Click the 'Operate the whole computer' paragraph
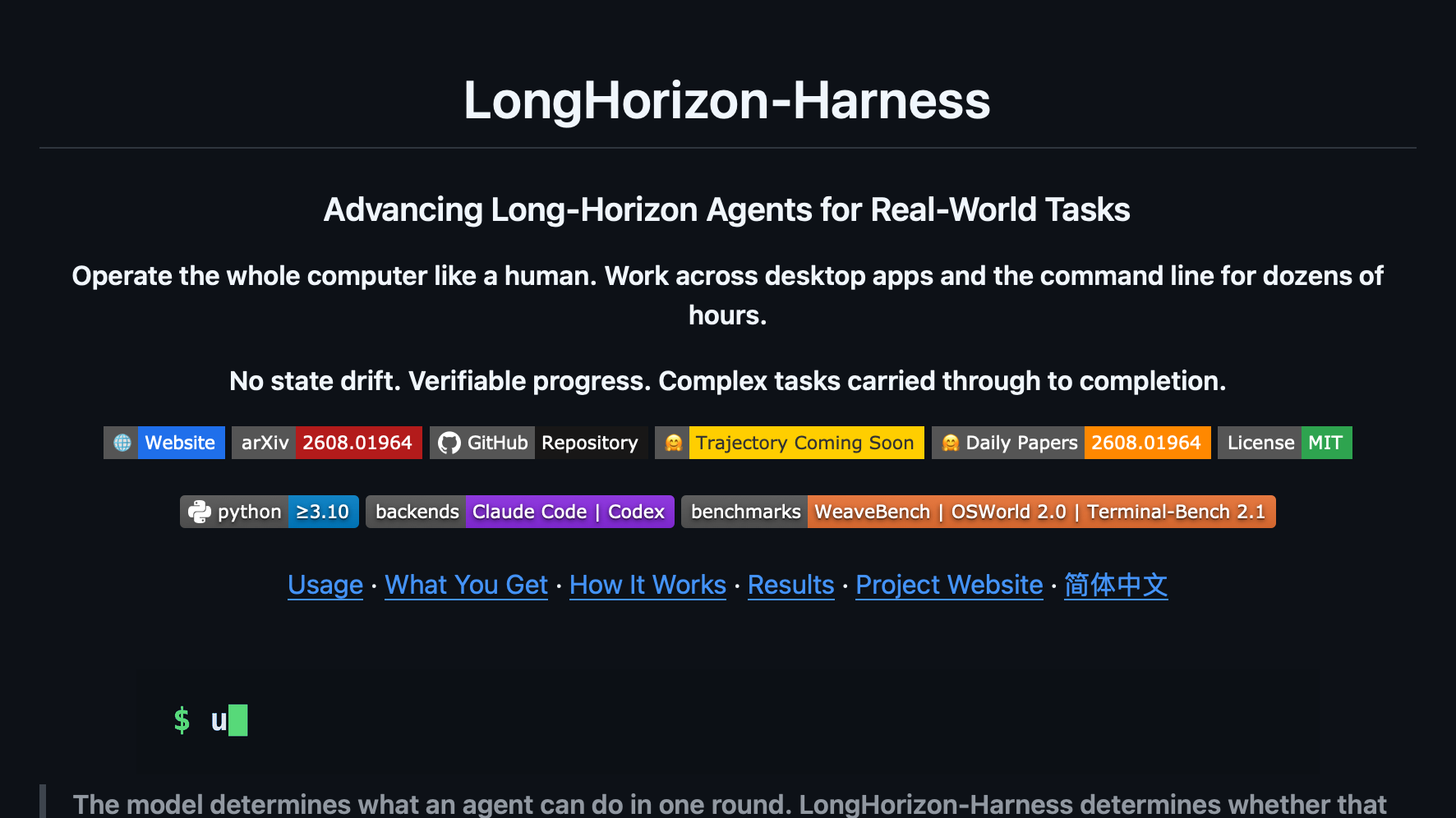Screen dimensions: 1456x818 point(727,296)
